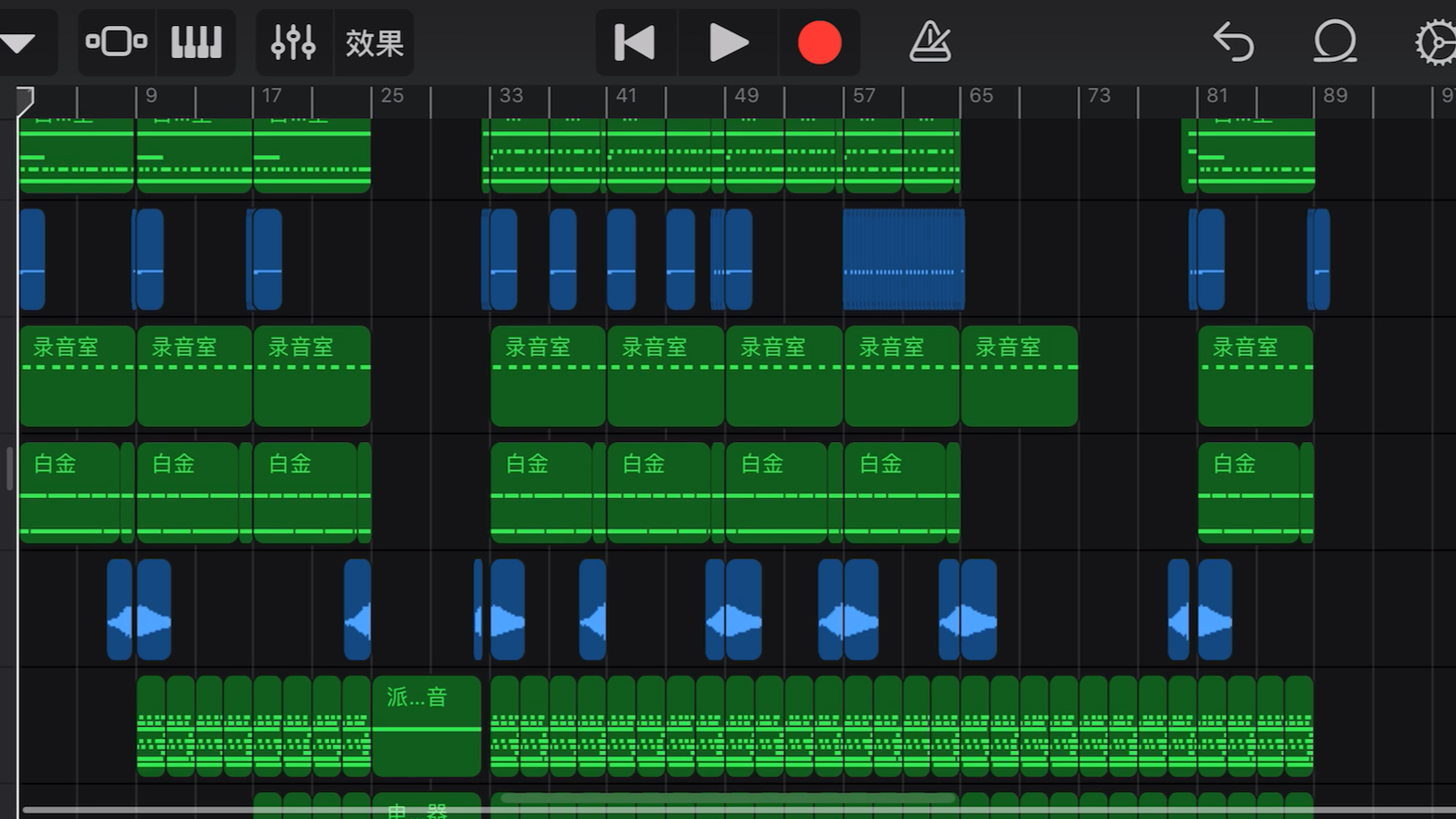Tap bar 73 on the ruler
The width and height of the screenshot is (1456, 819).
pos(1099,96)
